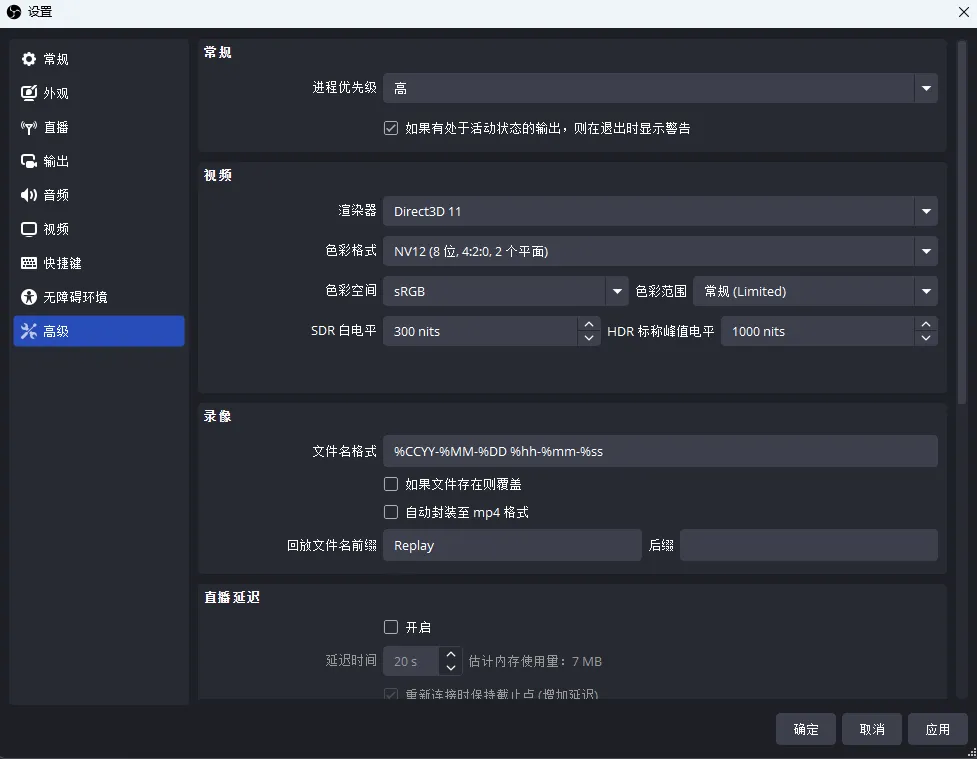Screen dimensions: 977x759
Task: Select the 音频 speaker icon
Action: click(29, 195)
